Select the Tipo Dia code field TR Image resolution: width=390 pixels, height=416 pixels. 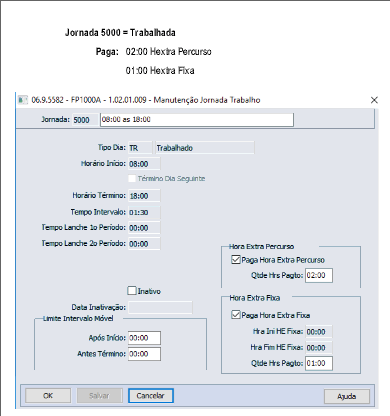[140, 148]
